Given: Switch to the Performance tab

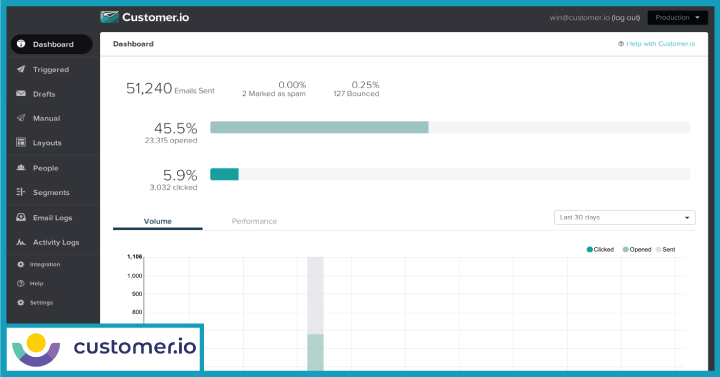Looking at the screenshot, I should coord(254,221).
